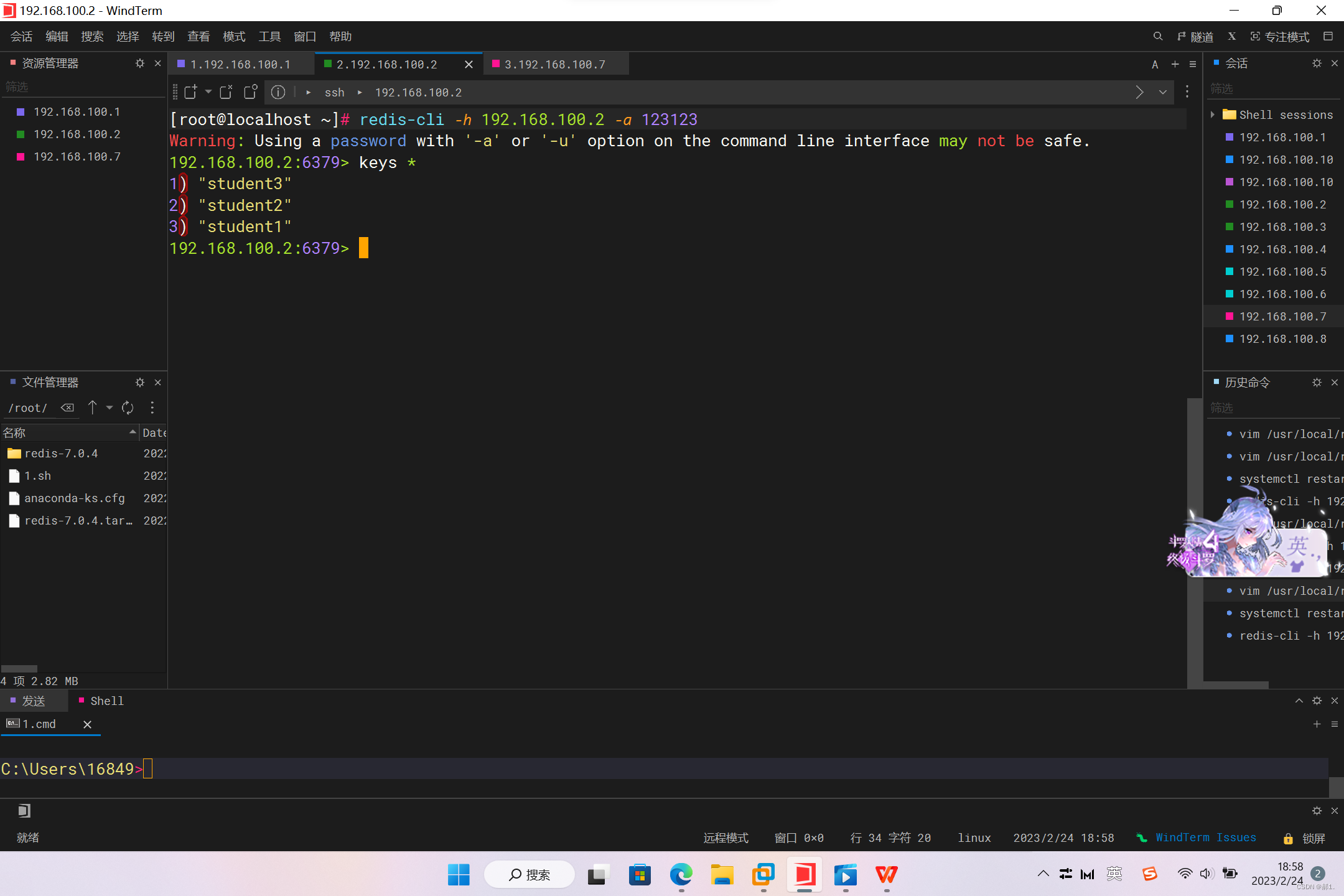The height and width of the screenshot is (896, 1344).
Task: Switch to the 3.192.168.100.7 tab
Action: point(554,65)
